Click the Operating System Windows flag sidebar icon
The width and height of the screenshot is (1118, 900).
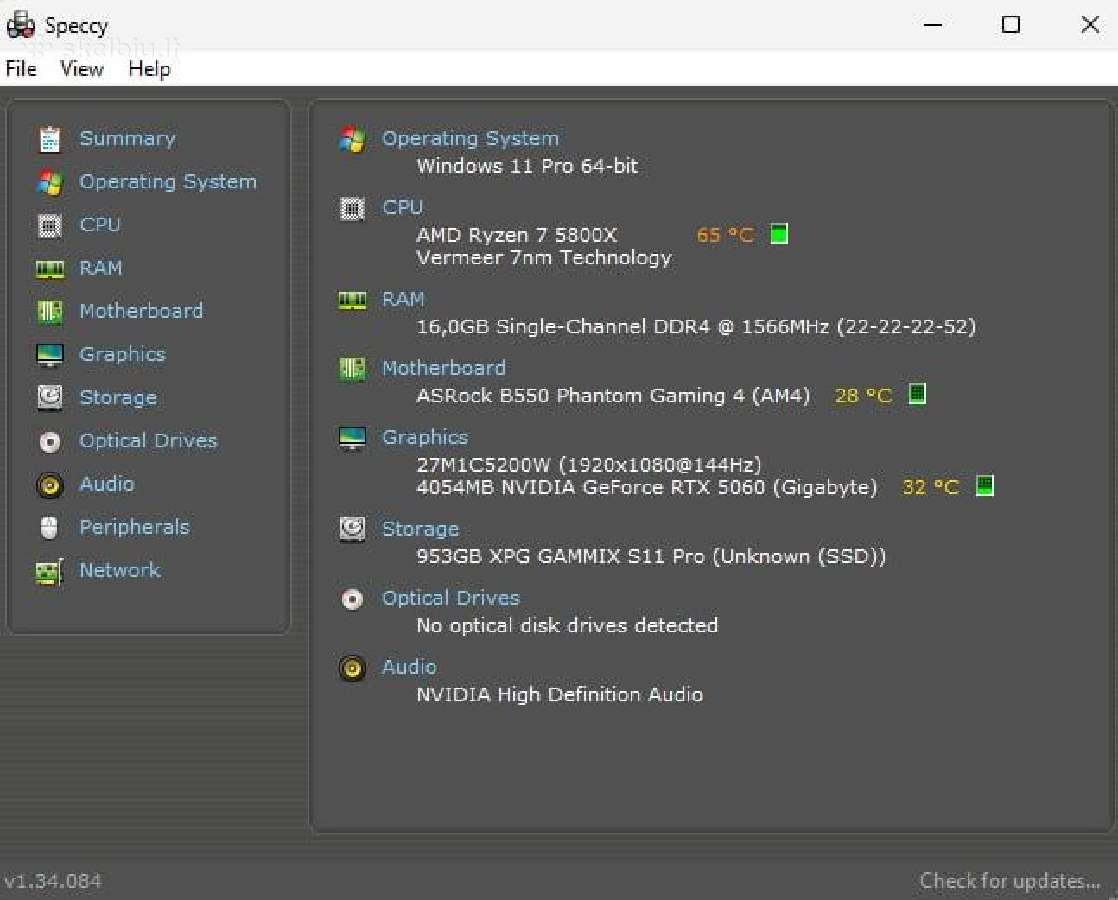coord(49,183)
